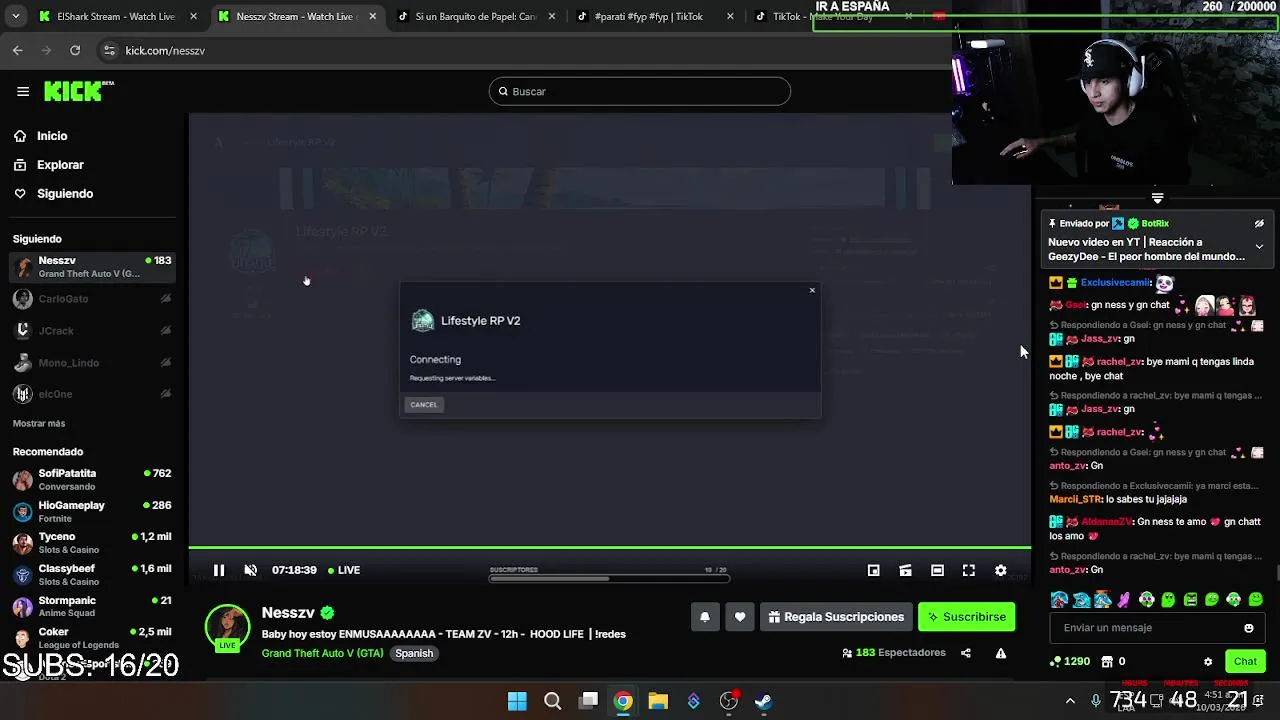Viewport: 1280px width, 720px height.
Task: Click Regala Suscripciones button
Action: point(836,617)
